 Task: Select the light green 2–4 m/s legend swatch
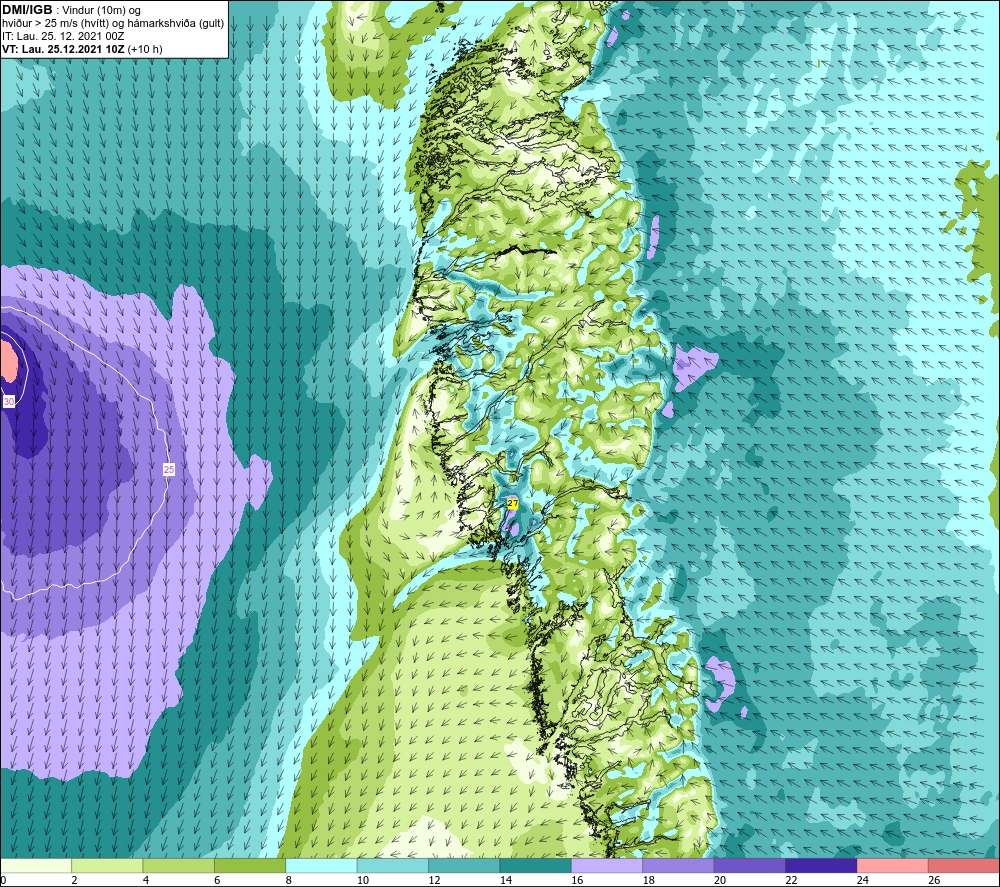coord(107,865)
